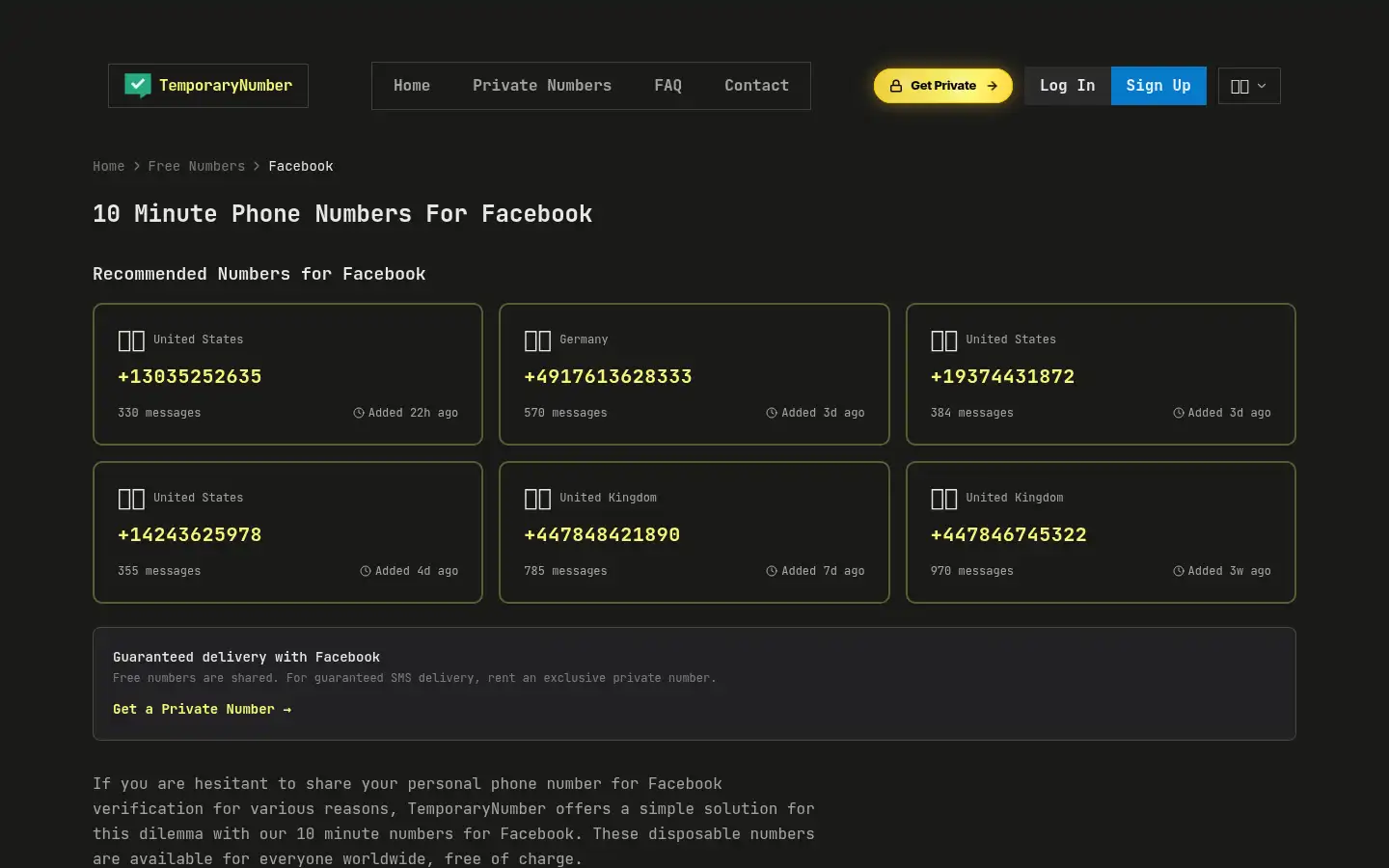1389x868 pixels.
Task: Click the Sign Up button
Action: [x=1158, y=86]
